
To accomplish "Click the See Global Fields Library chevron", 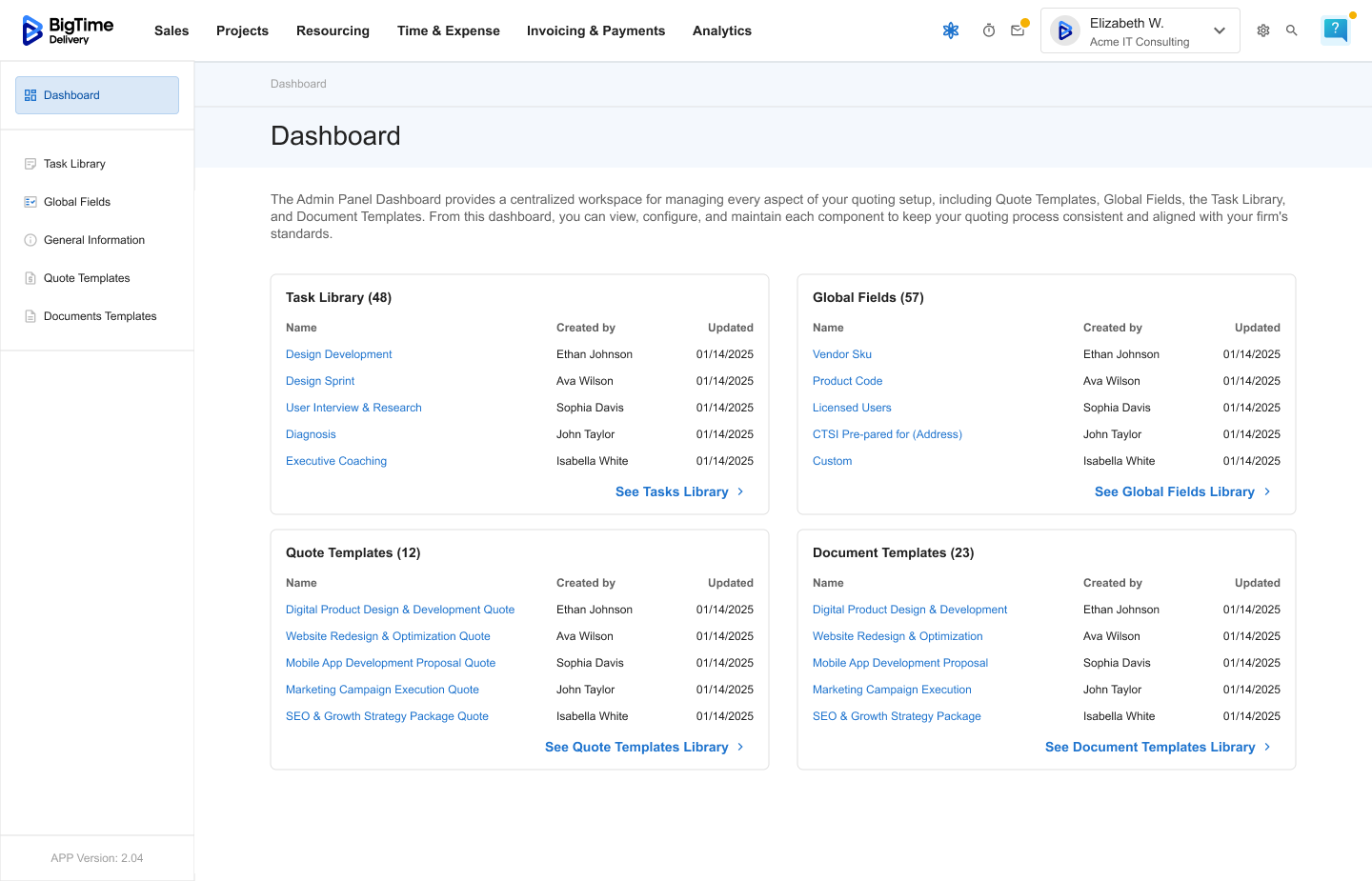I will pos(1267,491).
